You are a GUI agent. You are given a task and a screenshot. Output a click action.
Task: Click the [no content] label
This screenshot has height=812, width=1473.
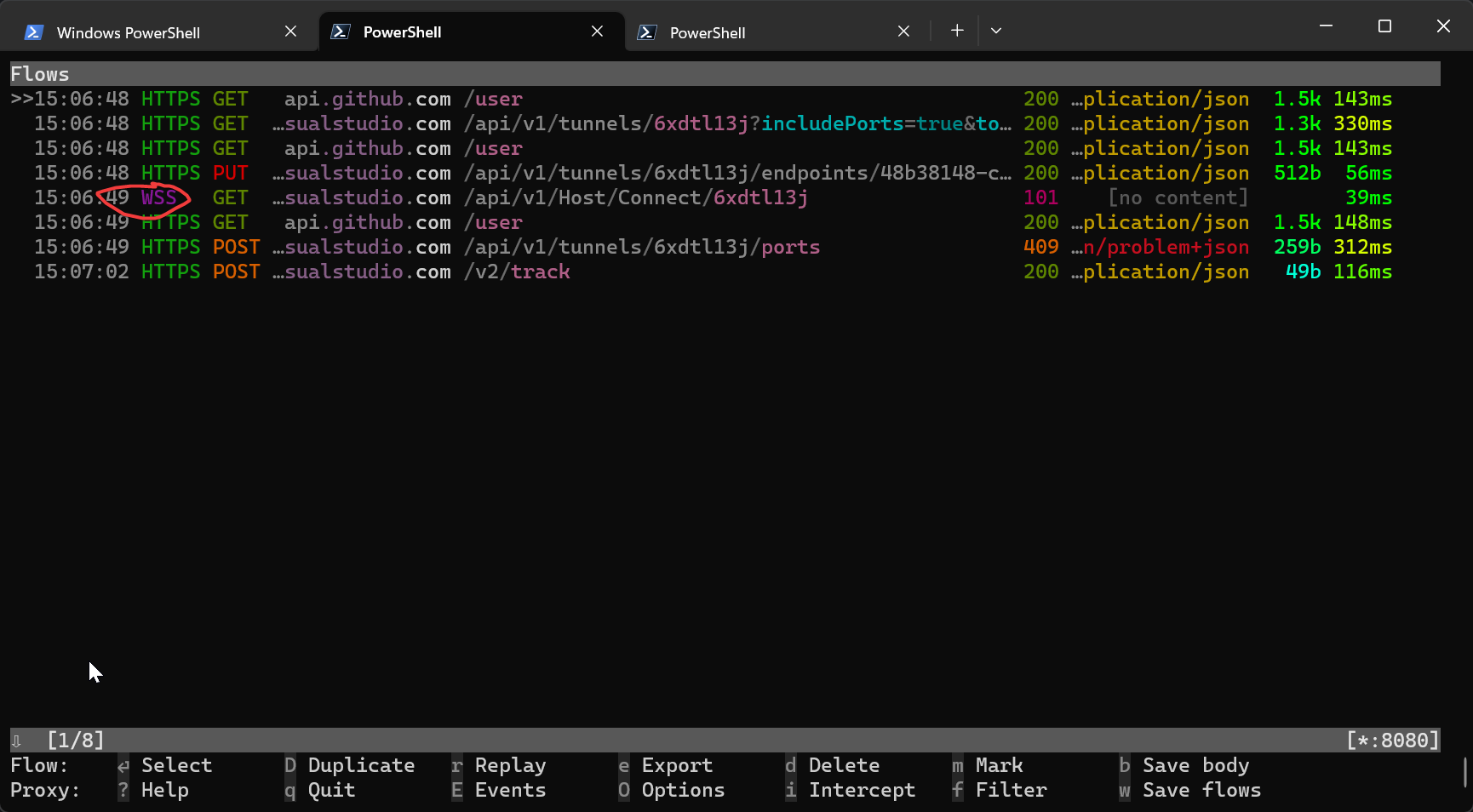pyautogui.click(x=1178, y=197)
